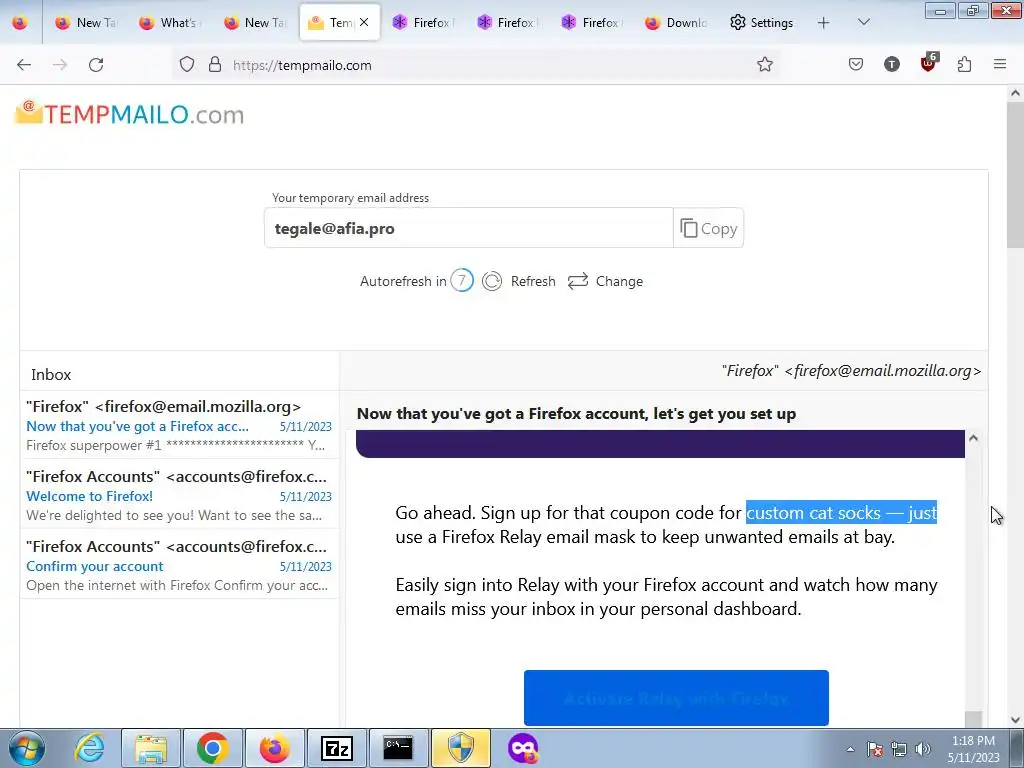Open the Windows Start button
The image size is (1024, 768).
26,748
